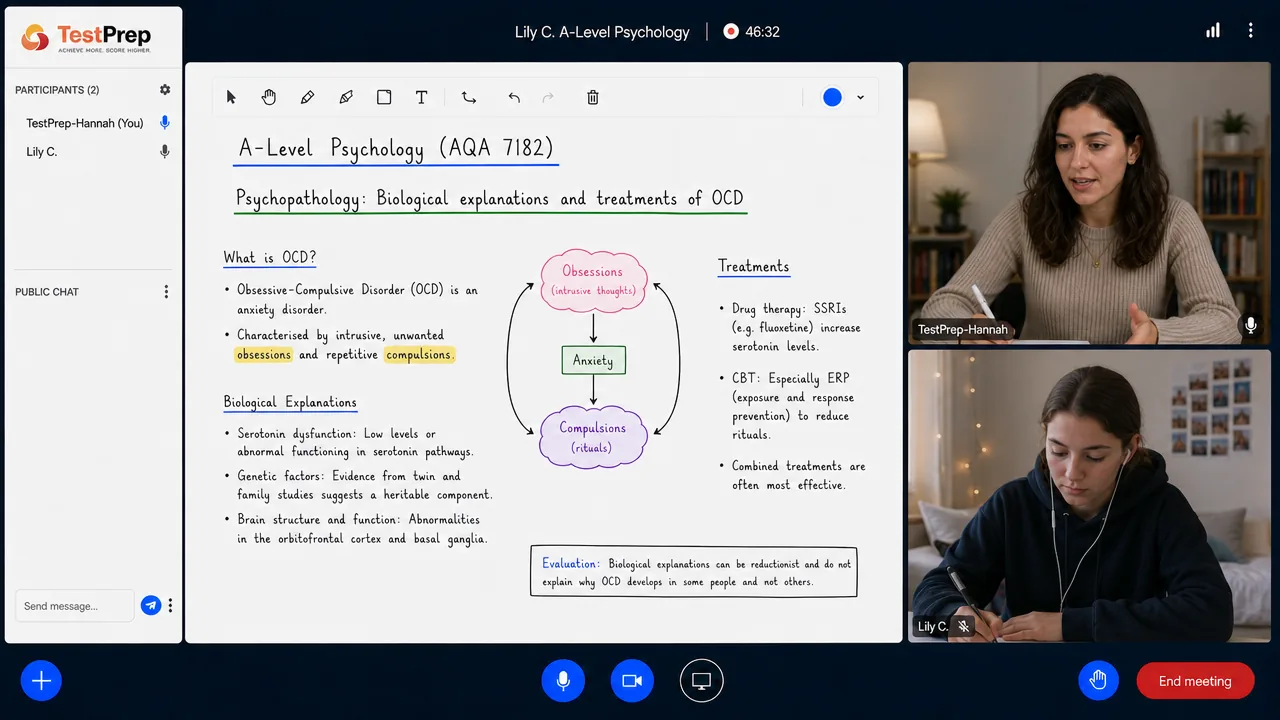
Task: Click the Compulsions cloud shape
Action: click(593, 436)
